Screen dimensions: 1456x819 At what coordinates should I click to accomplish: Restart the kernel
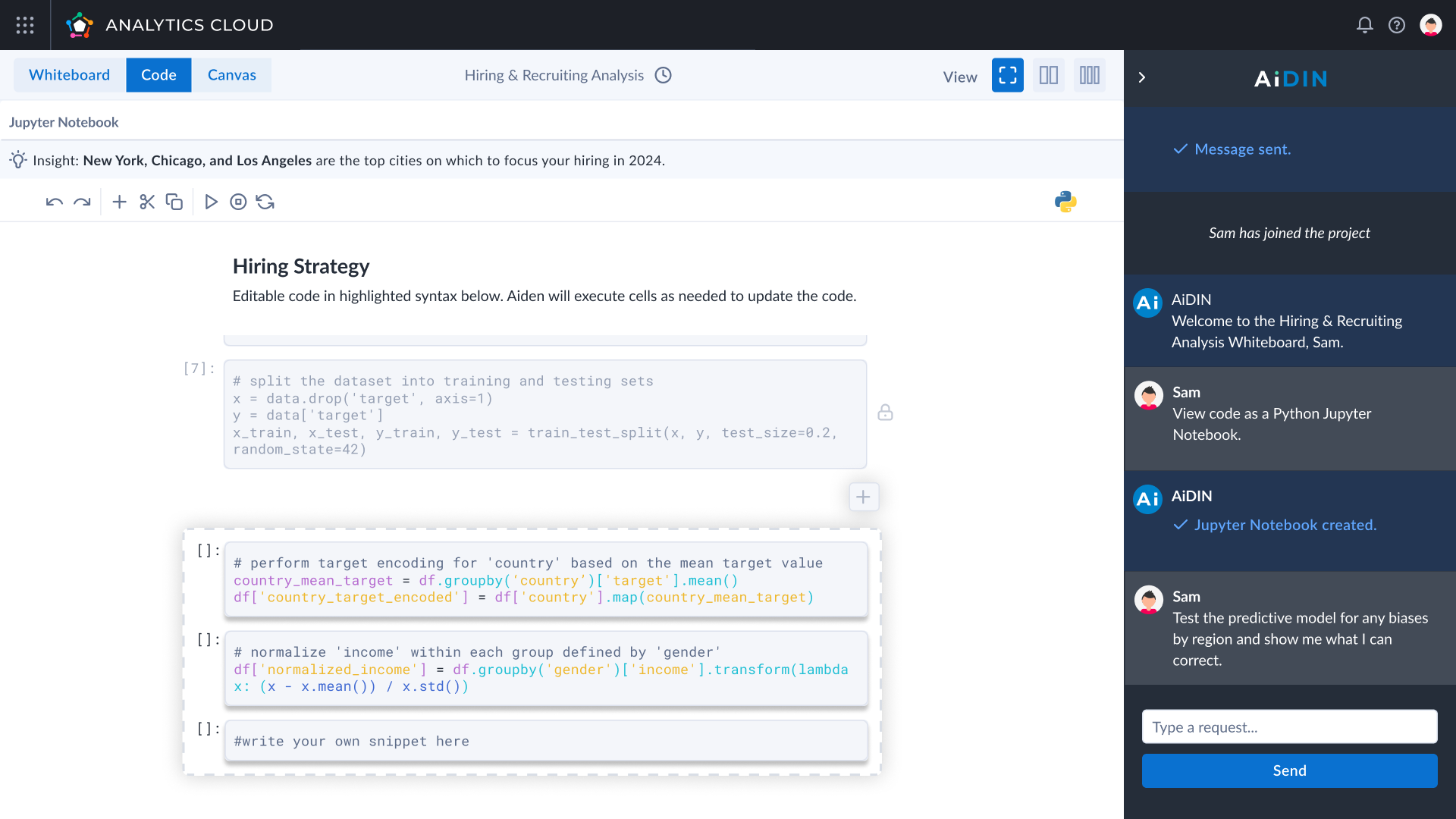tap(265, 202)
